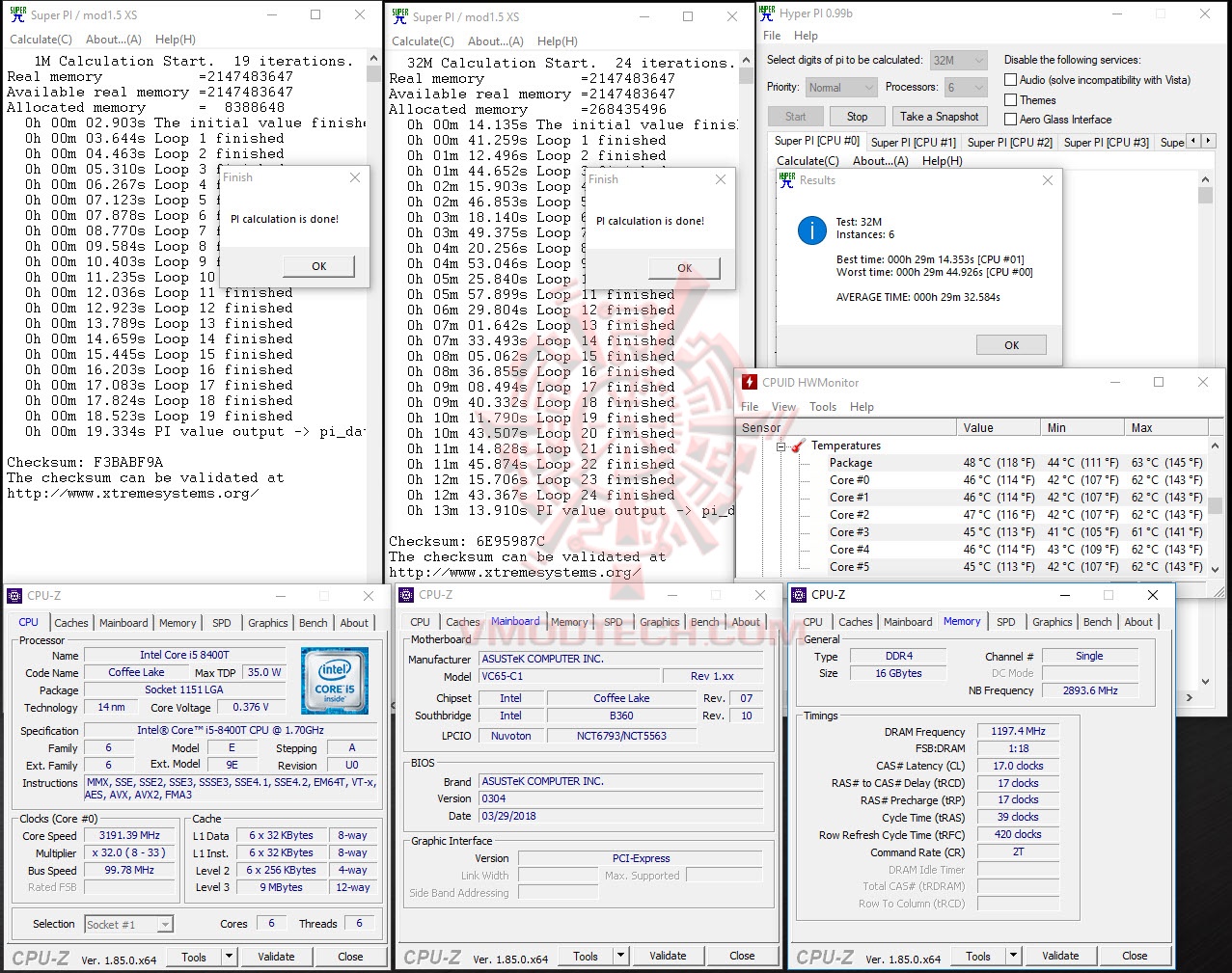The width and height of the screenshot is (1232, 973).
Task: Click the Hyper PI title bar icon
Action: tap(767, 13)
